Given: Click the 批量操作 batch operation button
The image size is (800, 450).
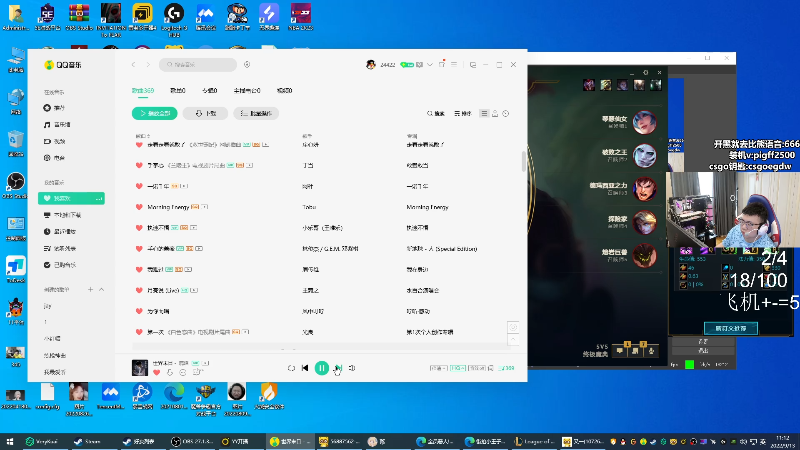Looking at the screenshot, I should click(x=256, y=113).
